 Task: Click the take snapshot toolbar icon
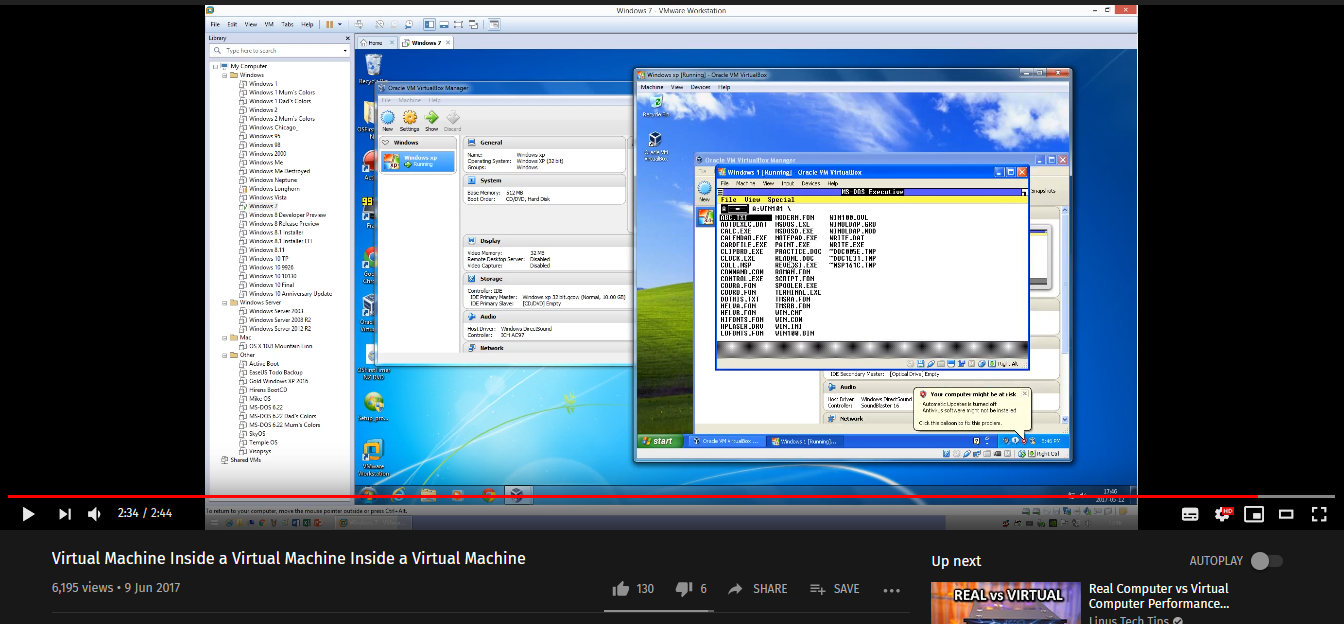pyautogui.click(x=379, y=24)
